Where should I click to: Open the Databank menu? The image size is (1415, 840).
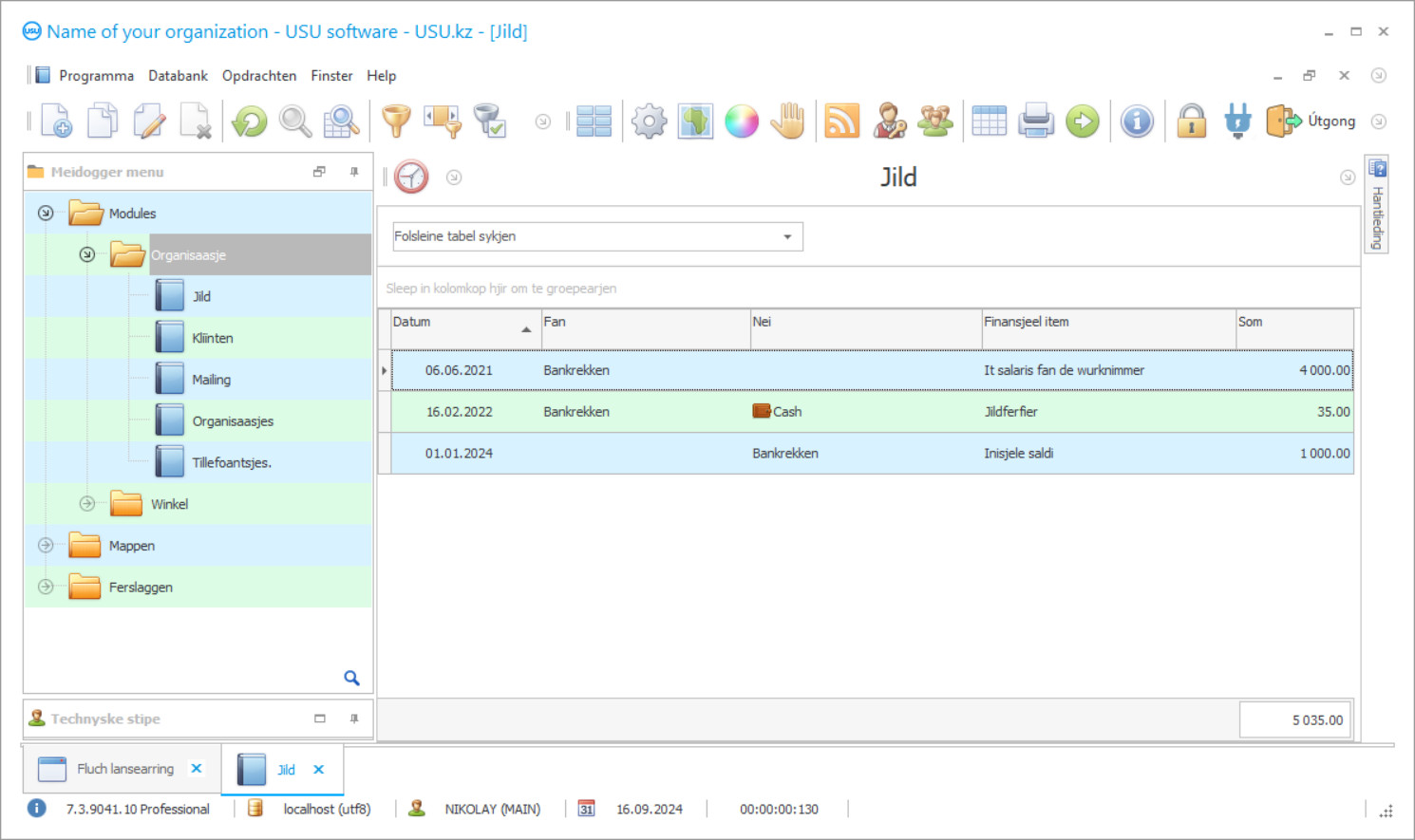coord(178,76)
